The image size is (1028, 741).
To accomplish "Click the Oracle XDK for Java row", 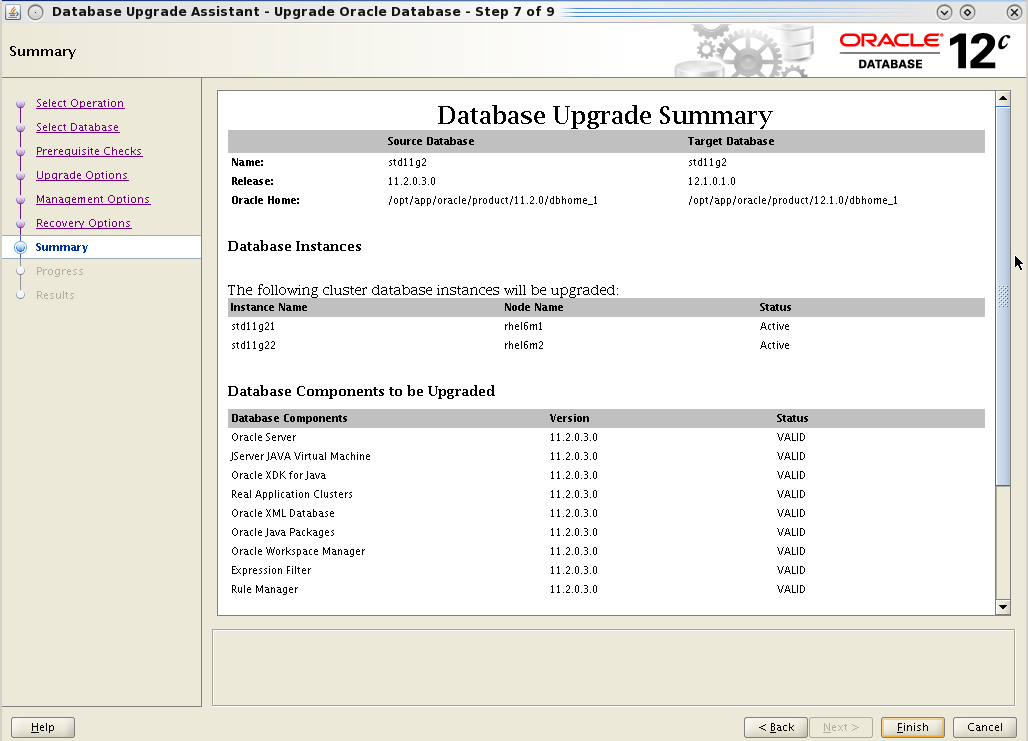I will point(606,475).
